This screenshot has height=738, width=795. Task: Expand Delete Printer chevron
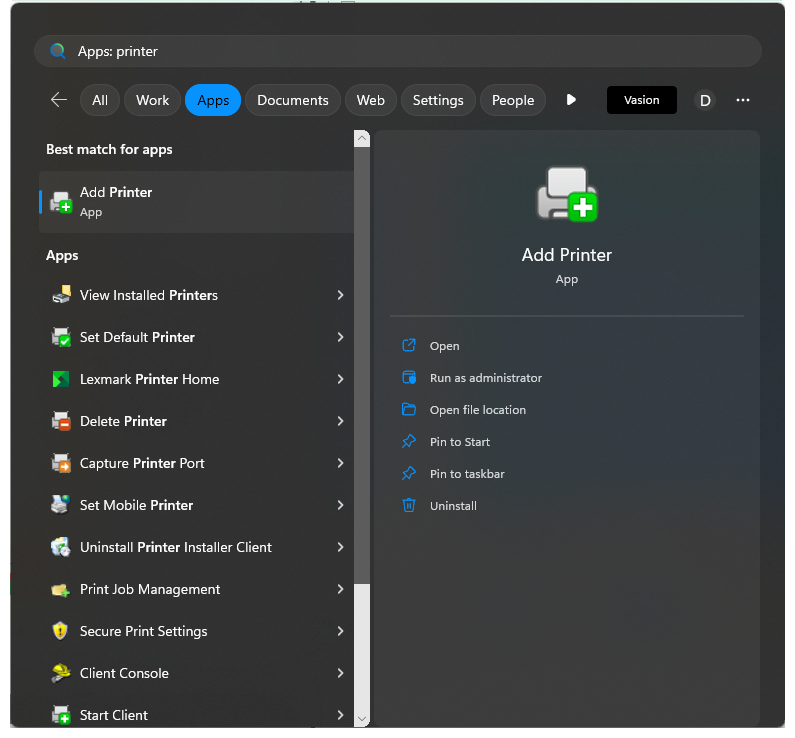(340, 421)
